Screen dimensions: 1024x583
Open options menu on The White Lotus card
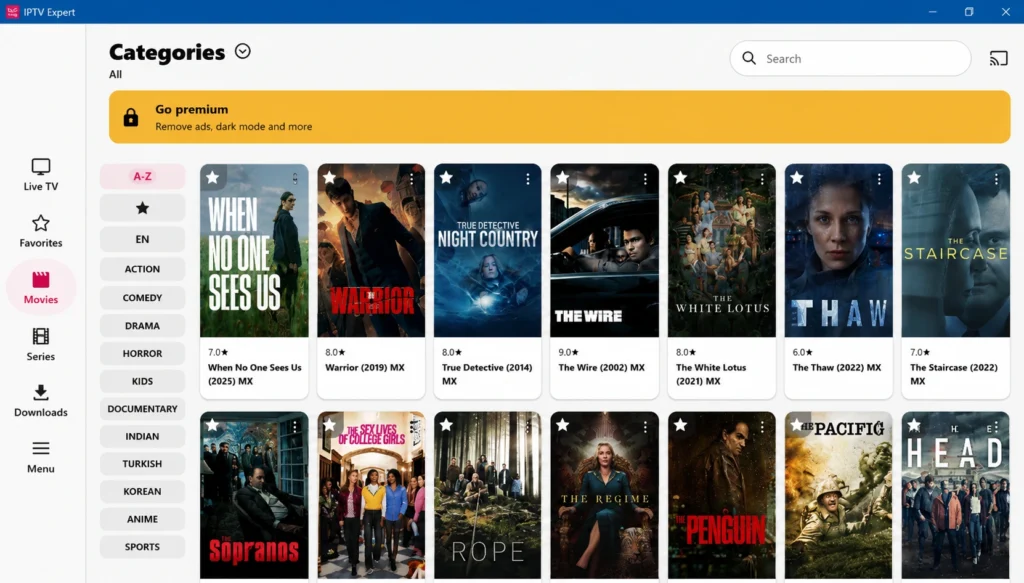tap(762, 178)
